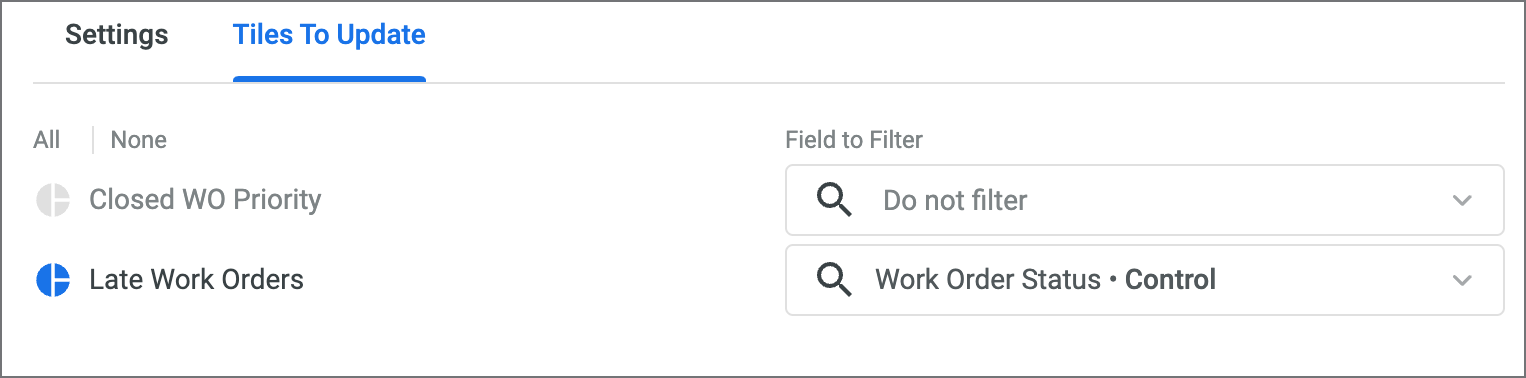The height and width of the screenshot is (378, 1526).
Task: Click the Late Work Orders tile name
Action: (x=197, y=280)
